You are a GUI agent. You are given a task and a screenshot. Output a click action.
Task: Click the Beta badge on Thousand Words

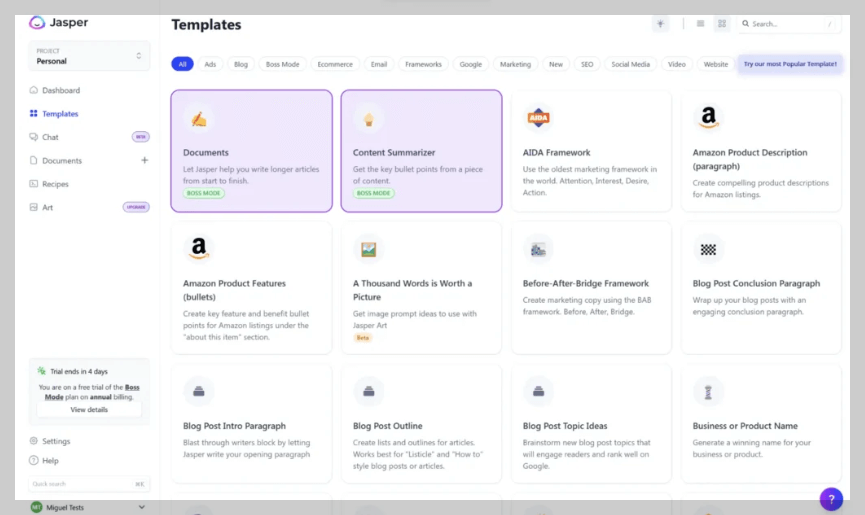click(x=362, y=337)
